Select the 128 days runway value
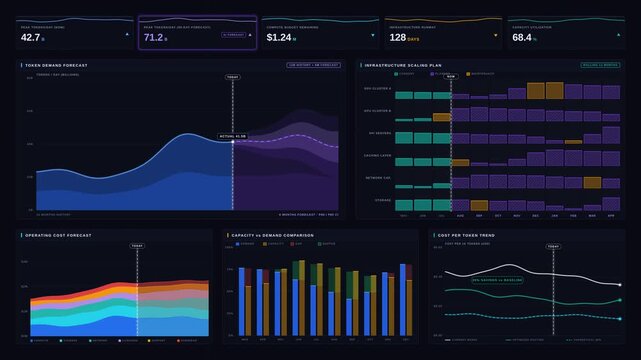Image resolution: width=641 pixels, height=360 pixels. tap(397, 38)
